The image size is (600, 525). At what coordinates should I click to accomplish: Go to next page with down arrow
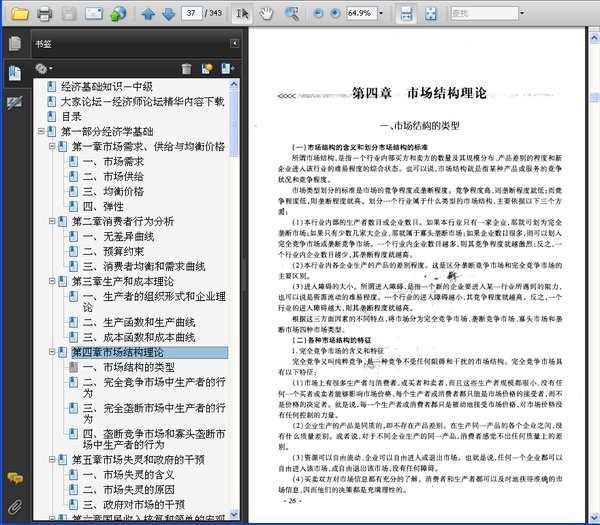pyautogui.click(x=168, y=14)
